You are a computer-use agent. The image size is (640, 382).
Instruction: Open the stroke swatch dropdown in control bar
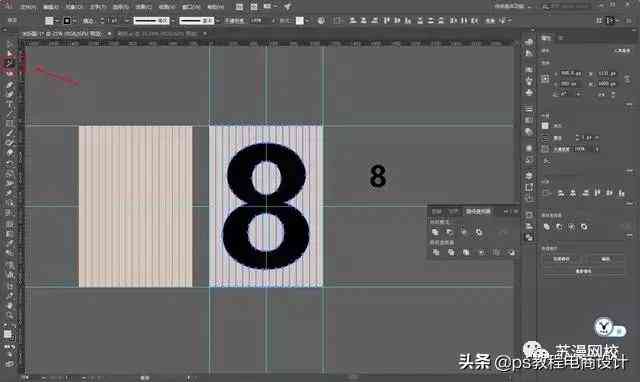click(74, 20)
